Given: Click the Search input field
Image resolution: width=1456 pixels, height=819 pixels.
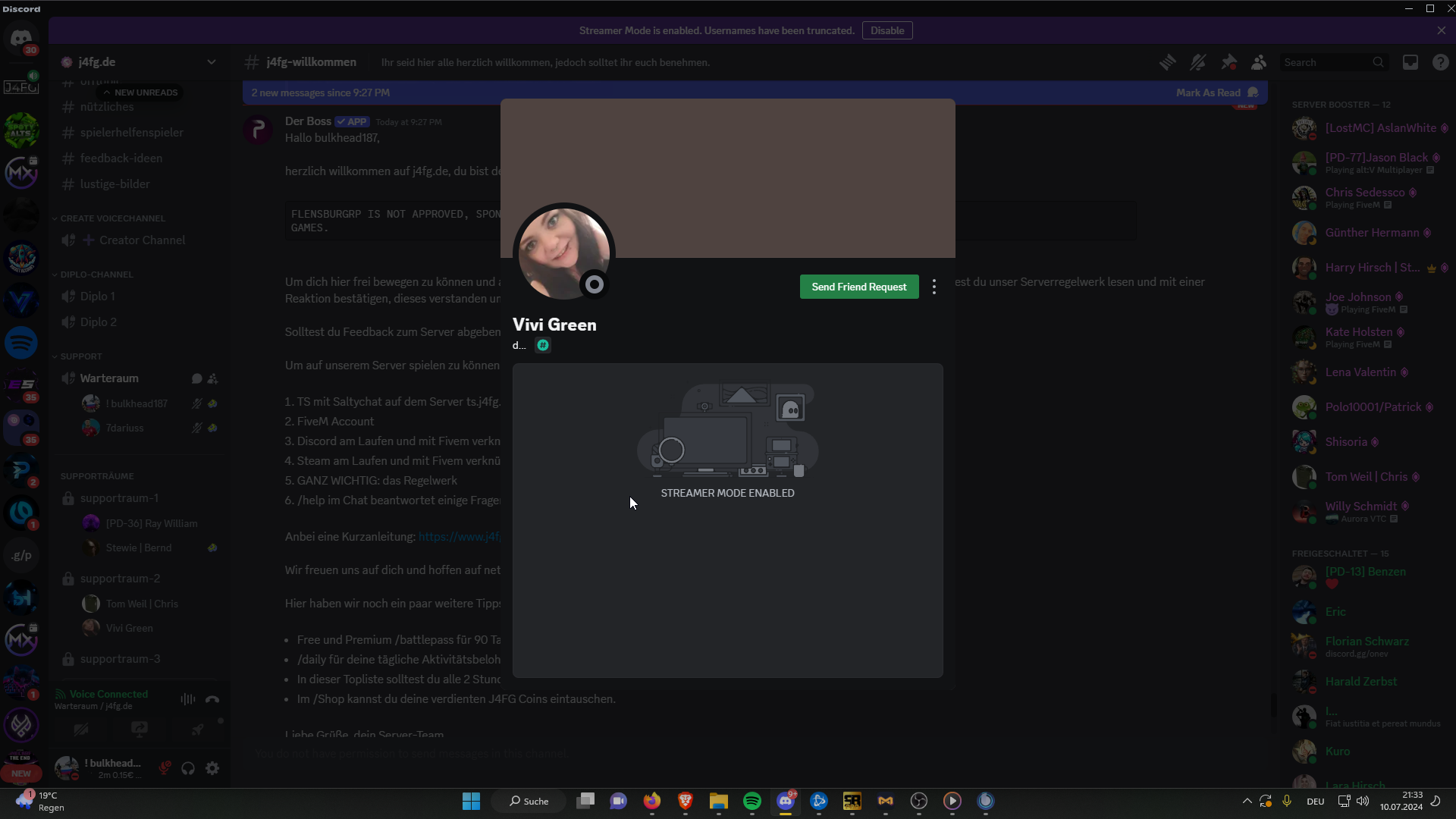Looking at the screenshot, I should click(1326, 63).
